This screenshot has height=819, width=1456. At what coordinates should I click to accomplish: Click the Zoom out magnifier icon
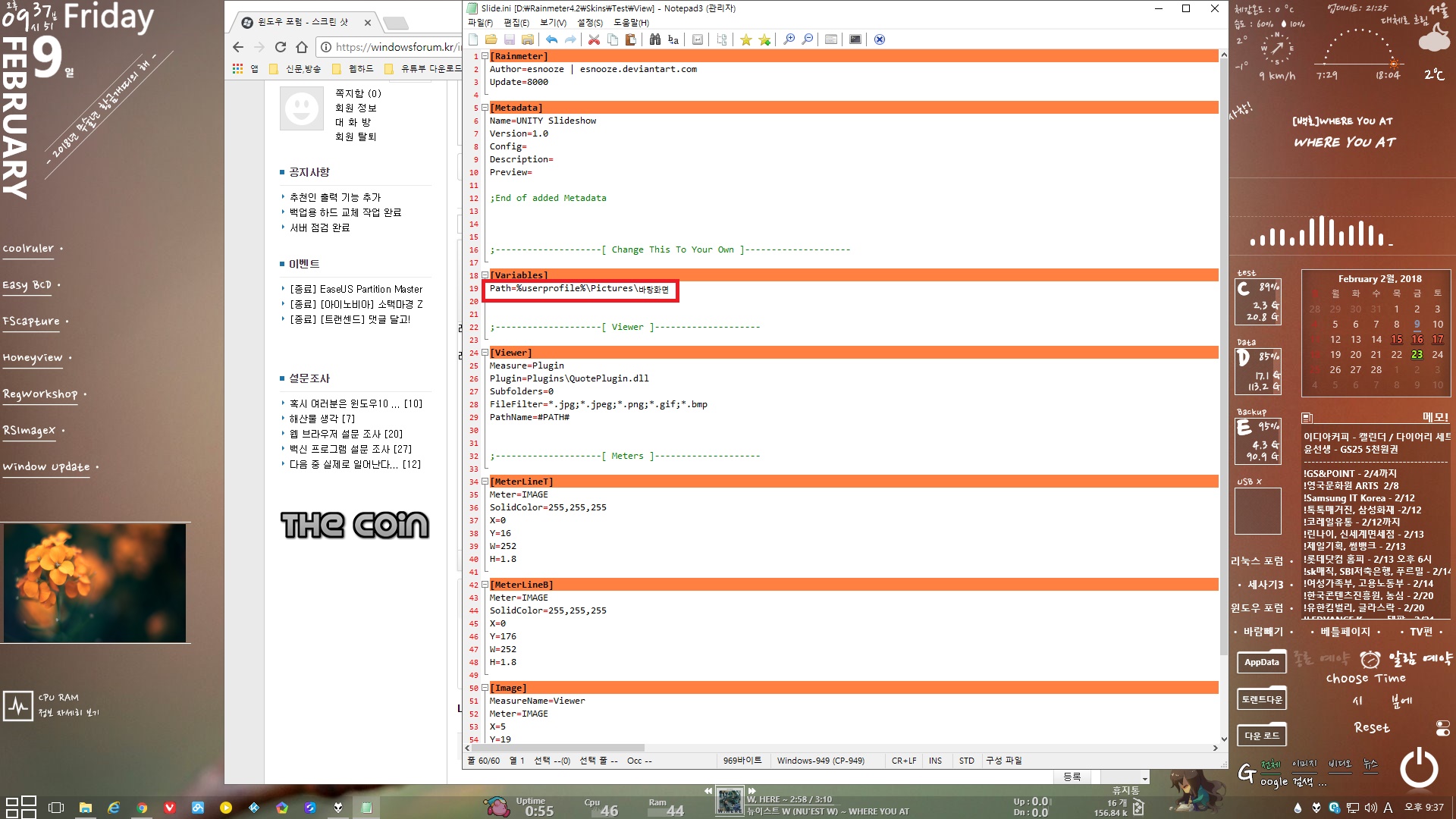[807, 39]
